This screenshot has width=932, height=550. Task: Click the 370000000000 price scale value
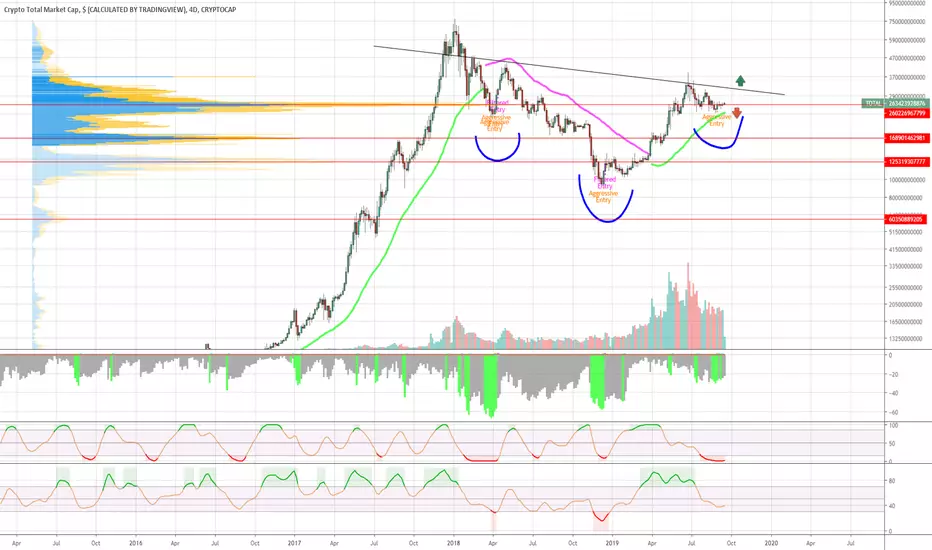pyautogui.click(x=907, y=77)
